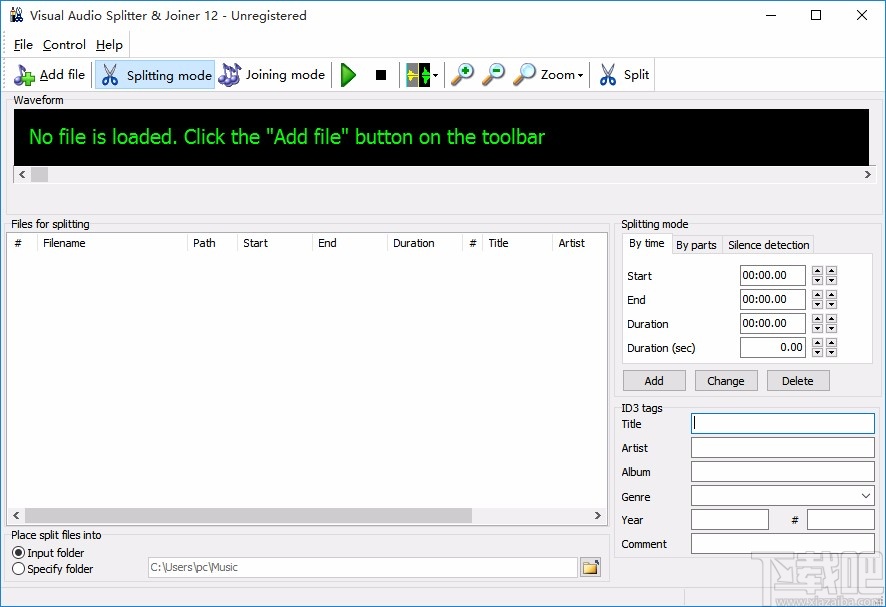Select the Silence detection tab

pos(768,245)
